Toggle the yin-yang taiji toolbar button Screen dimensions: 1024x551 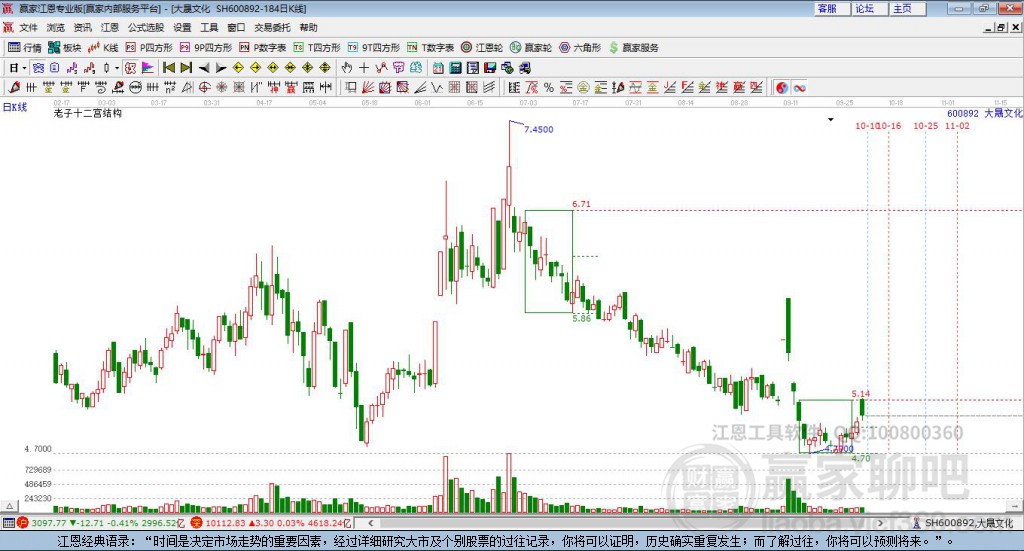[782, 87]
